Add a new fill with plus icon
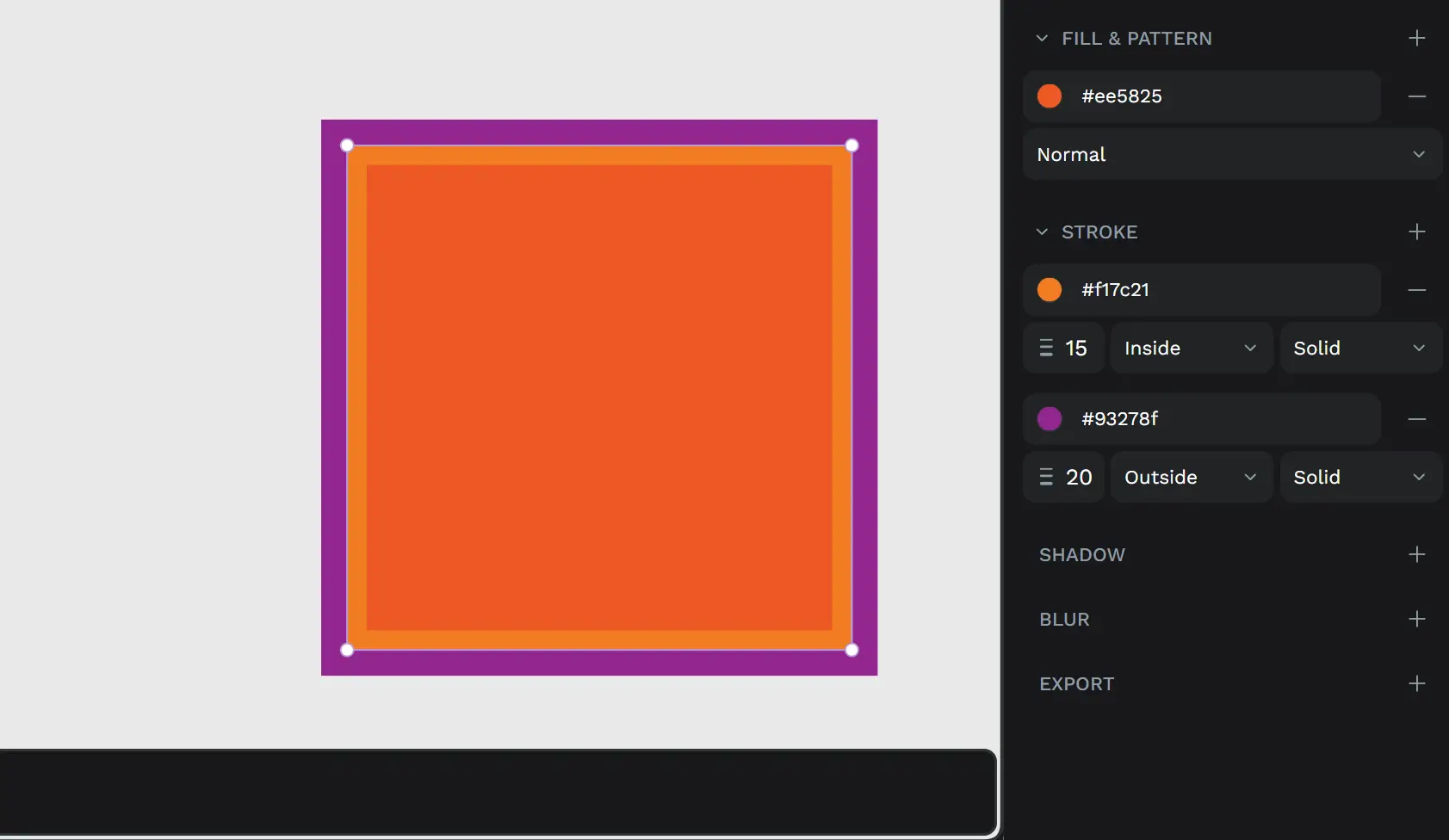The width and height of the screenshot is (1449, 840). [1416, 38]
